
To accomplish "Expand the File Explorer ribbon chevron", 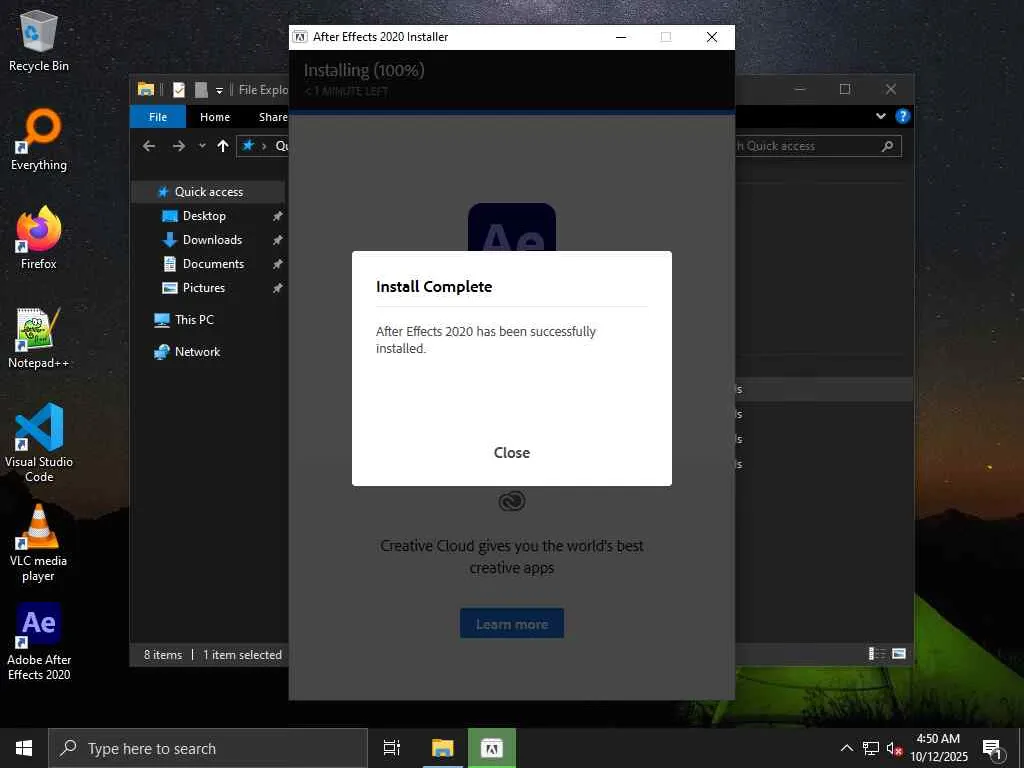I will tap(880, 116).
